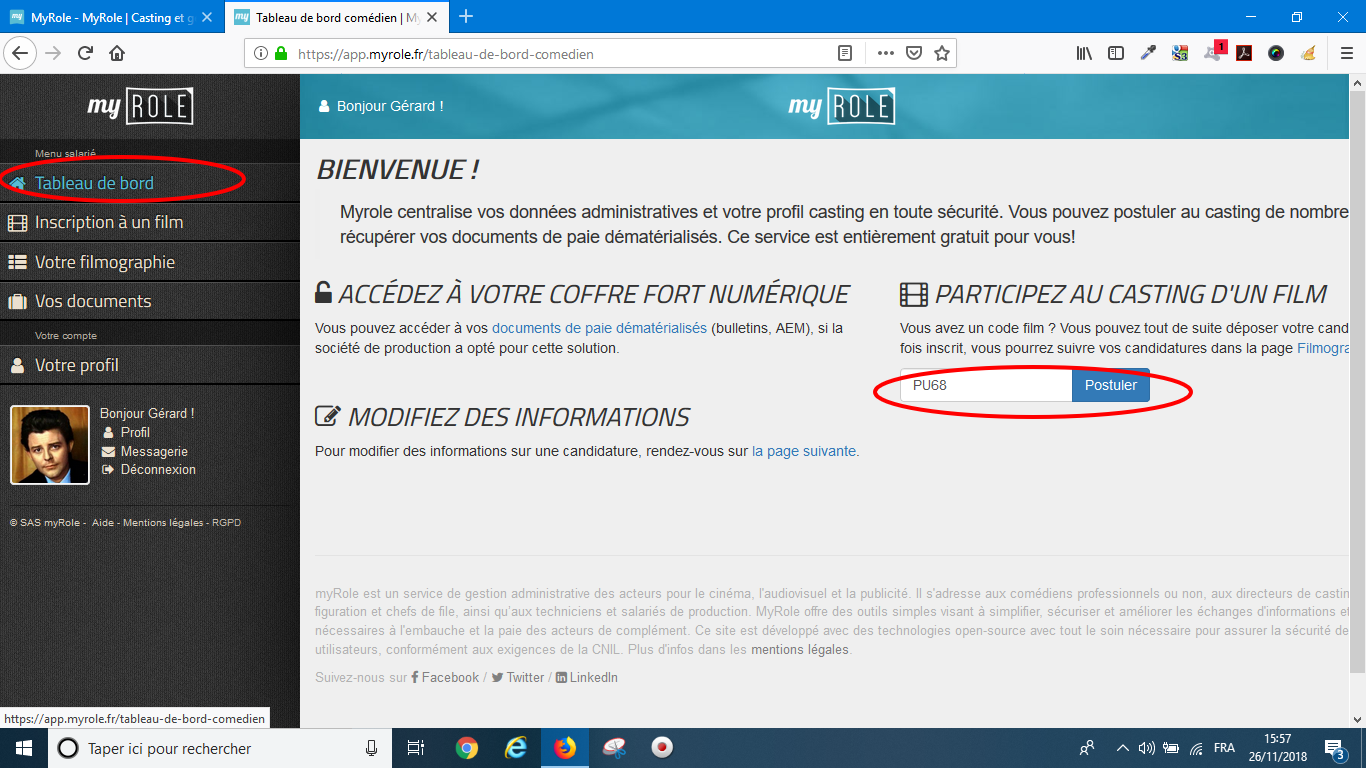This screenshot has height=768, width=1366.
Task: Open the Windows Start menu
Action: pos(24,748)
